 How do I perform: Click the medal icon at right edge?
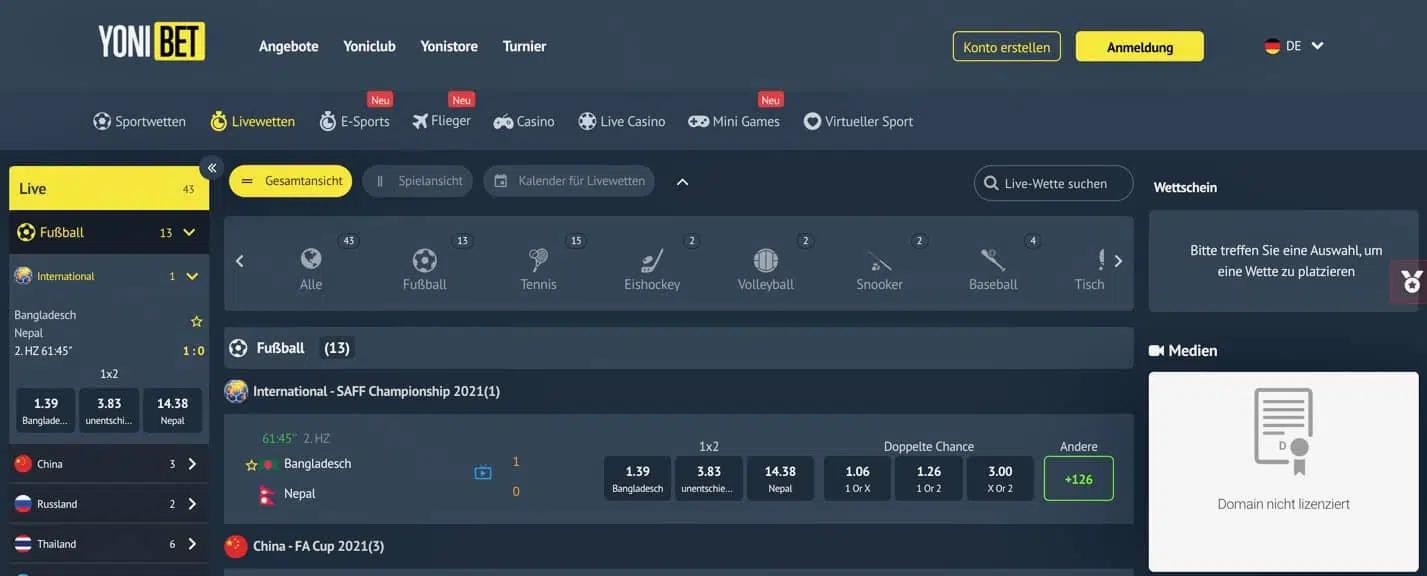[x=1411, y=282]
